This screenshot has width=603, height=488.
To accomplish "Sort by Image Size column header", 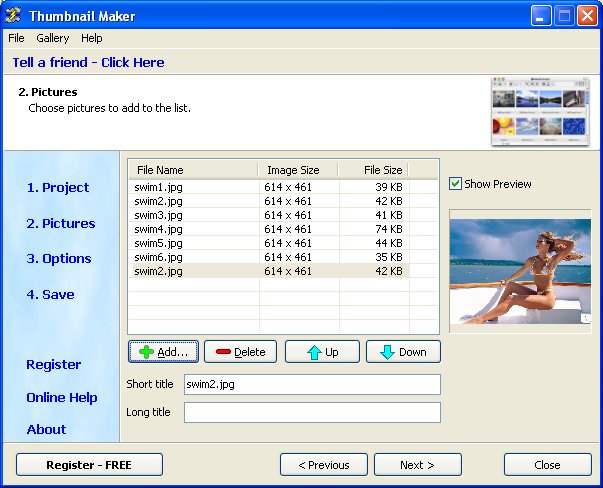I will coord(298,170).
